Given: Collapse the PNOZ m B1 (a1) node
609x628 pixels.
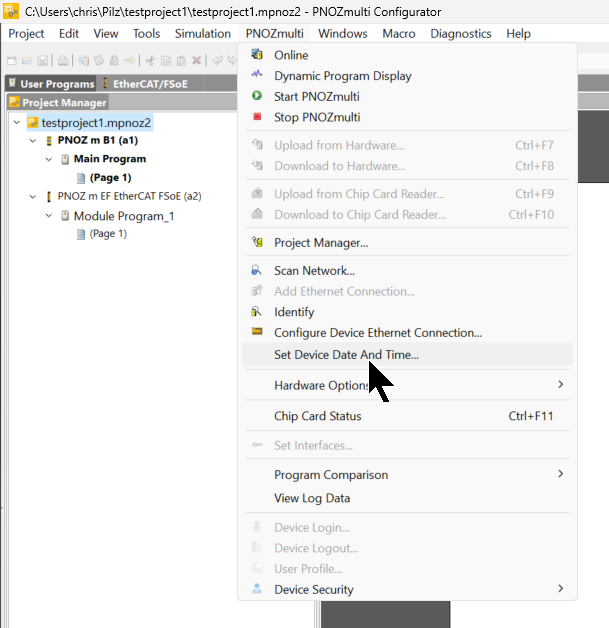Looking at the screenshot, I should click(x=33, y=141).
